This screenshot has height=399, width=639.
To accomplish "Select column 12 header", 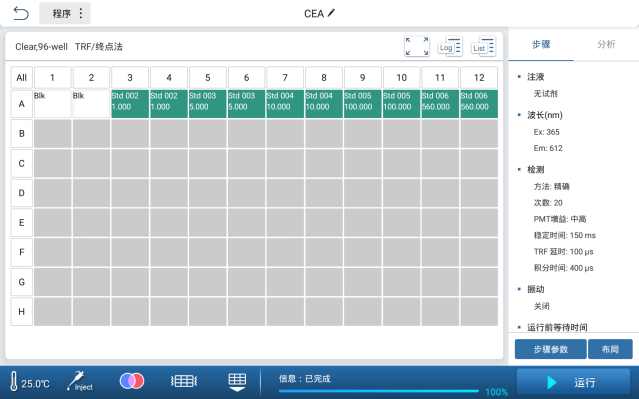I will [x=479, y=77].
